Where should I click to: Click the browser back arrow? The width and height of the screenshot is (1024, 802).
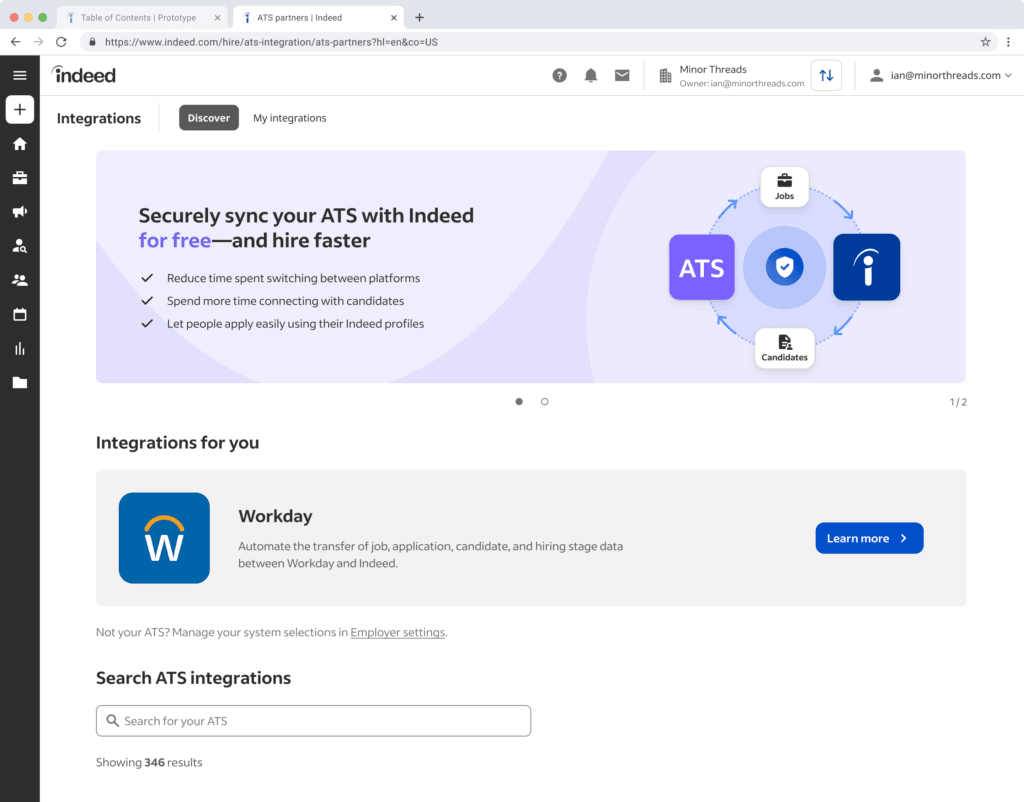pos(16,42)
